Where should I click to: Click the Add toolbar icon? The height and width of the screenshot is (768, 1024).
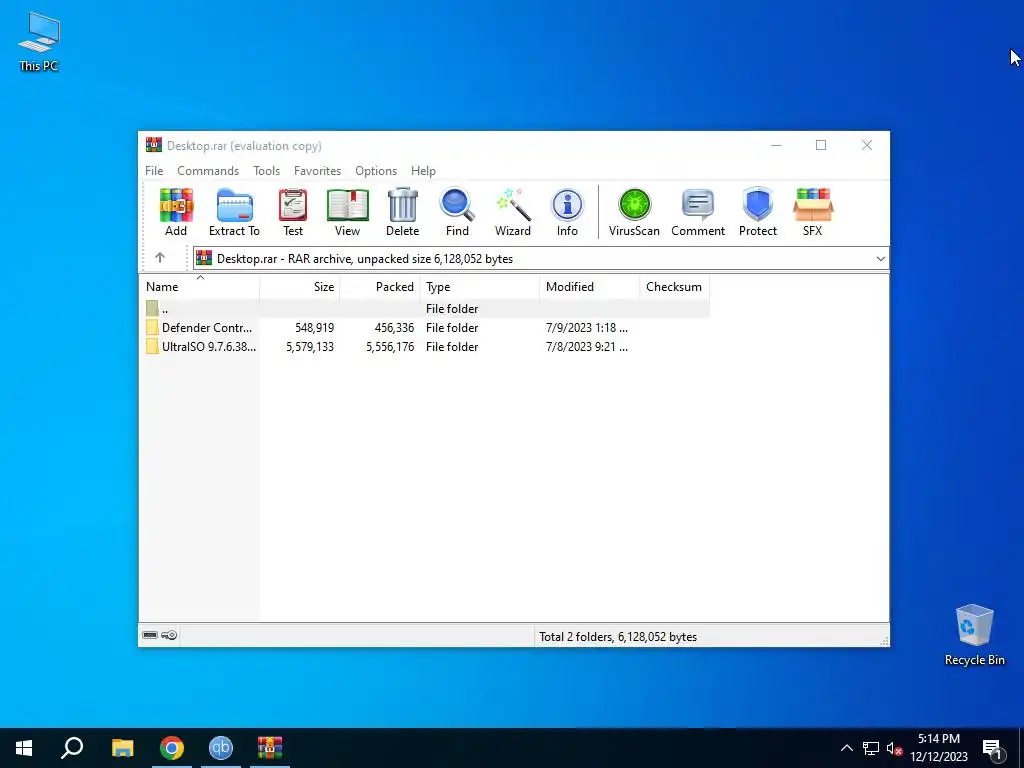point(176,212)
